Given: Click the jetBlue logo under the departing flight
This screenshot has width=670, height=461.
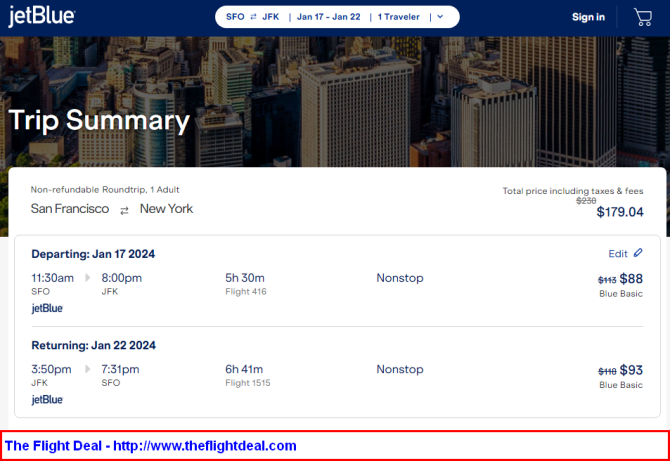Looking at the screenshot, I should (x=47, y=308).
